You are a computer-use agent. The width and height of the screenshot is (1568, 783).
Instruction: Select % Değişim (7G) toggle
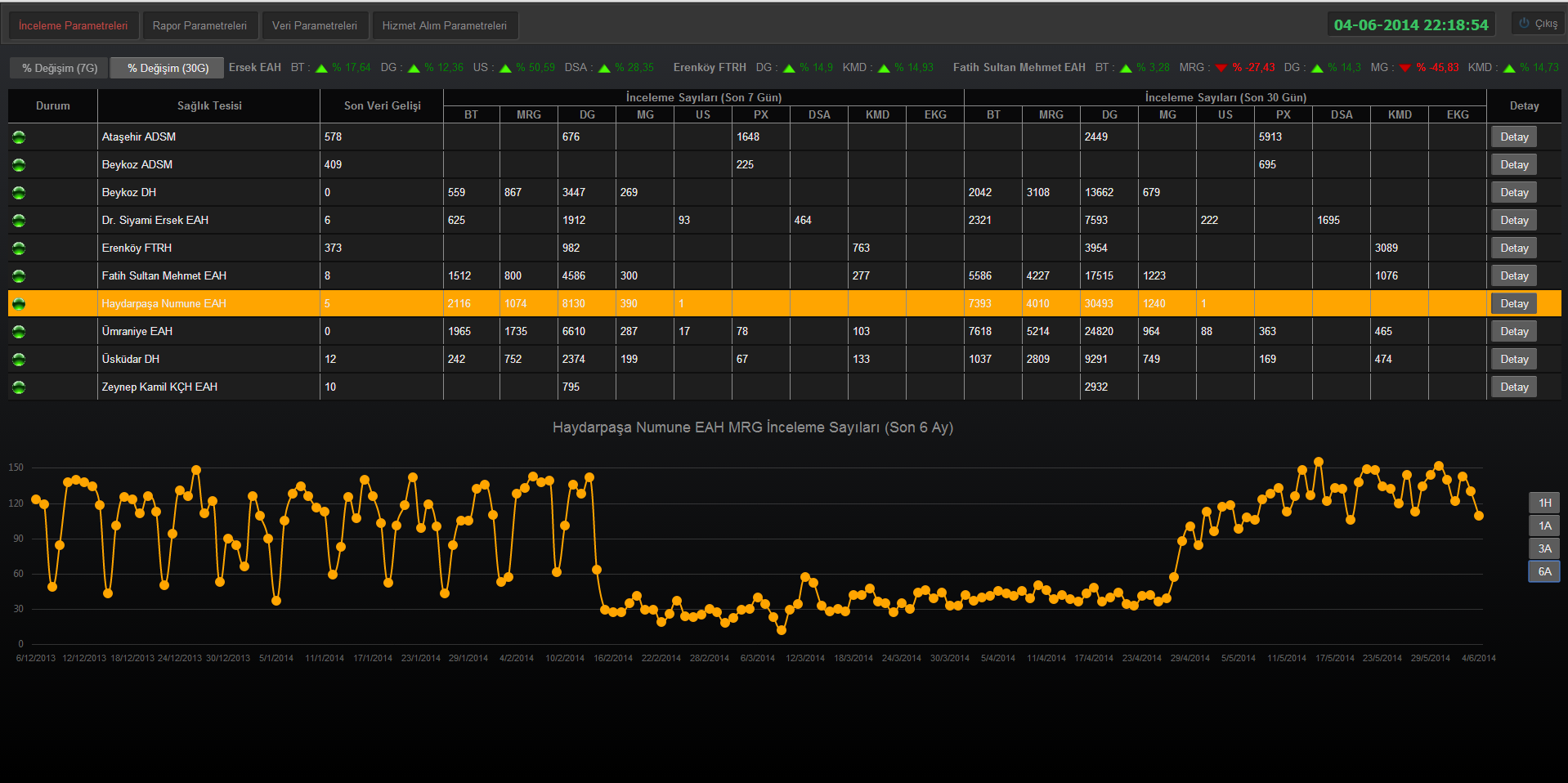60,68
